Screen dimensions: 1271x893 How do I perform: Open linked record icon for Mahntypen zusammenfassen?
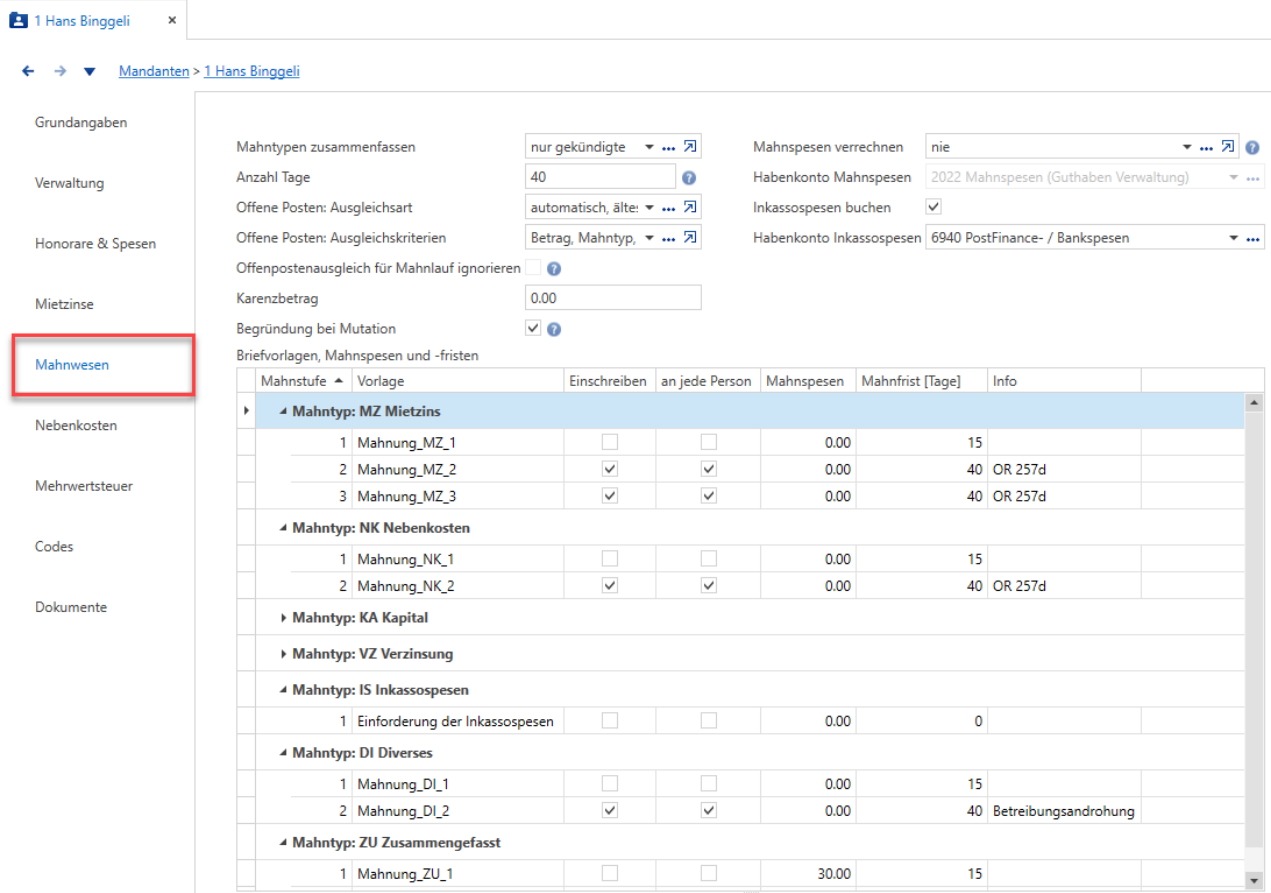click(x=690, y=147)
